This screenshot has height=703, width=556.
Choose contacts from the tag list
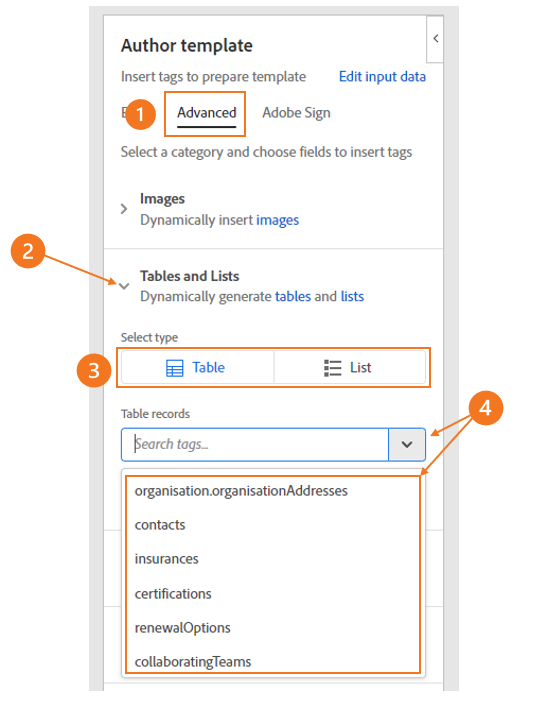pos(273,525)
